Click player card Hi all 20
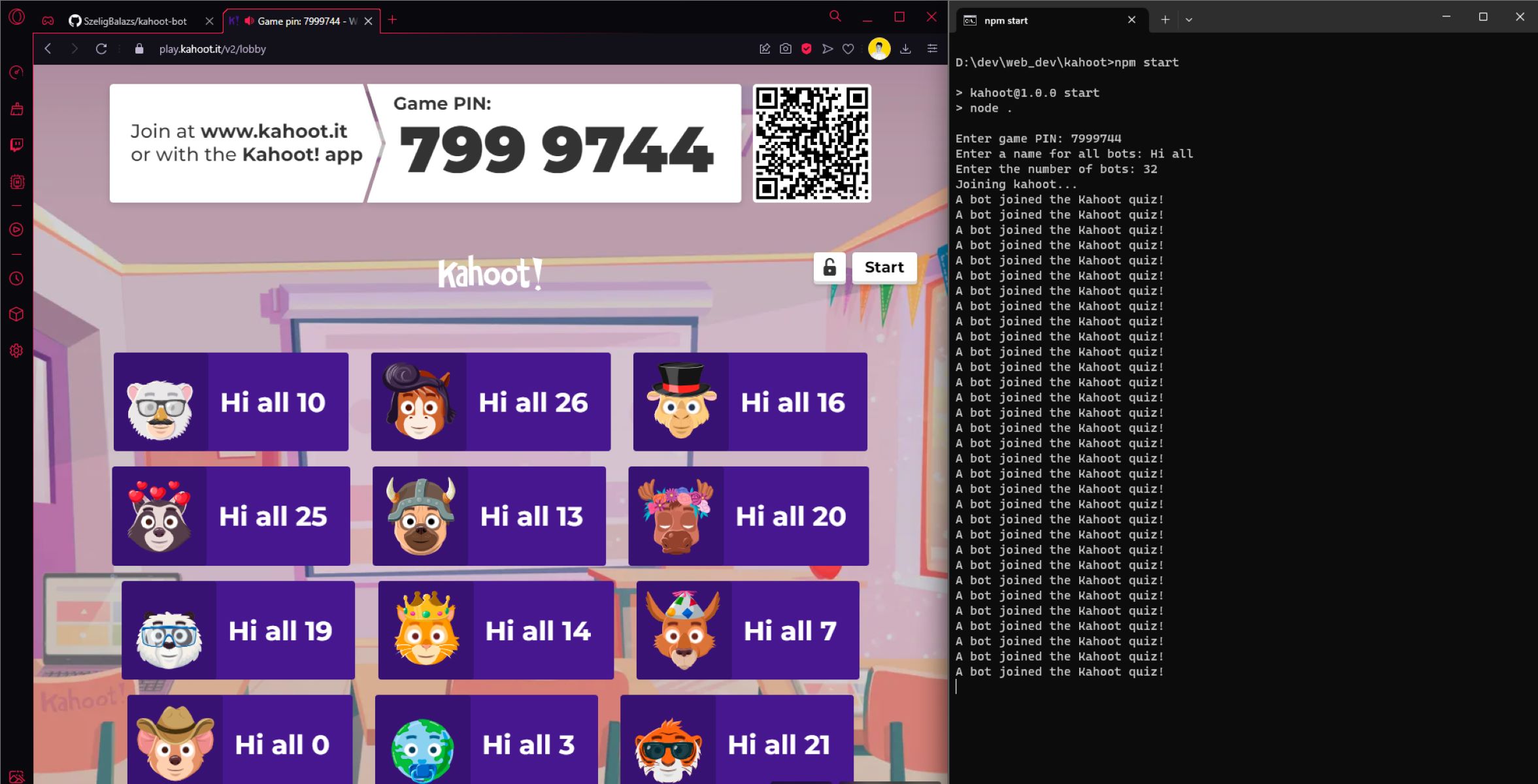Screen dimensions: 1538x784 click(x=748, y=516)
